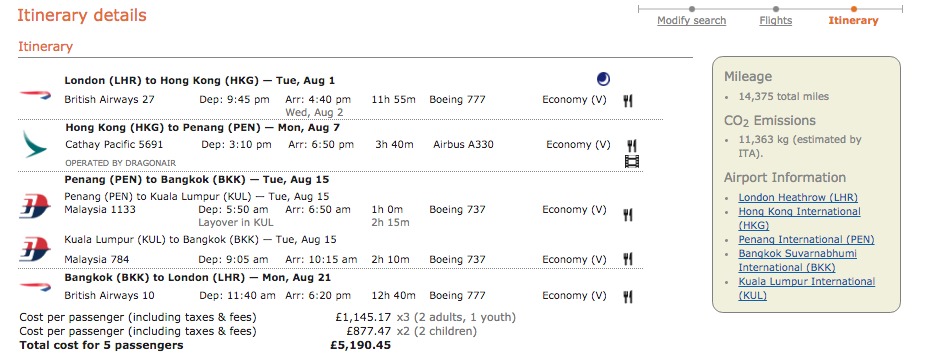This screenshot has width=925, height=361.
Task: Click meal icon for Malaysia 1133
Action: (628, 215)
